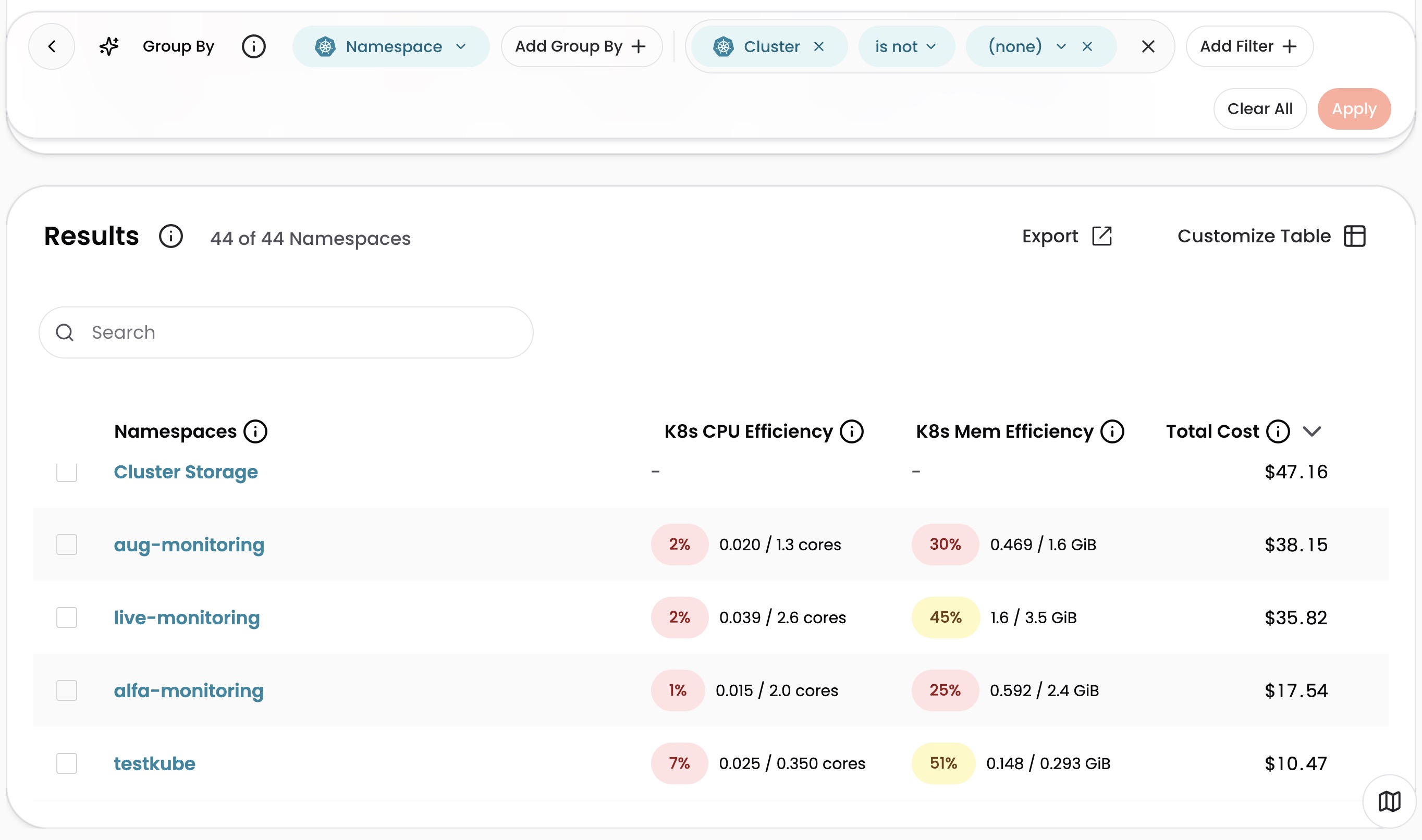Open the aug-monitoring namespace link
Screen dimensions: 1422x840
pos(189,545)
